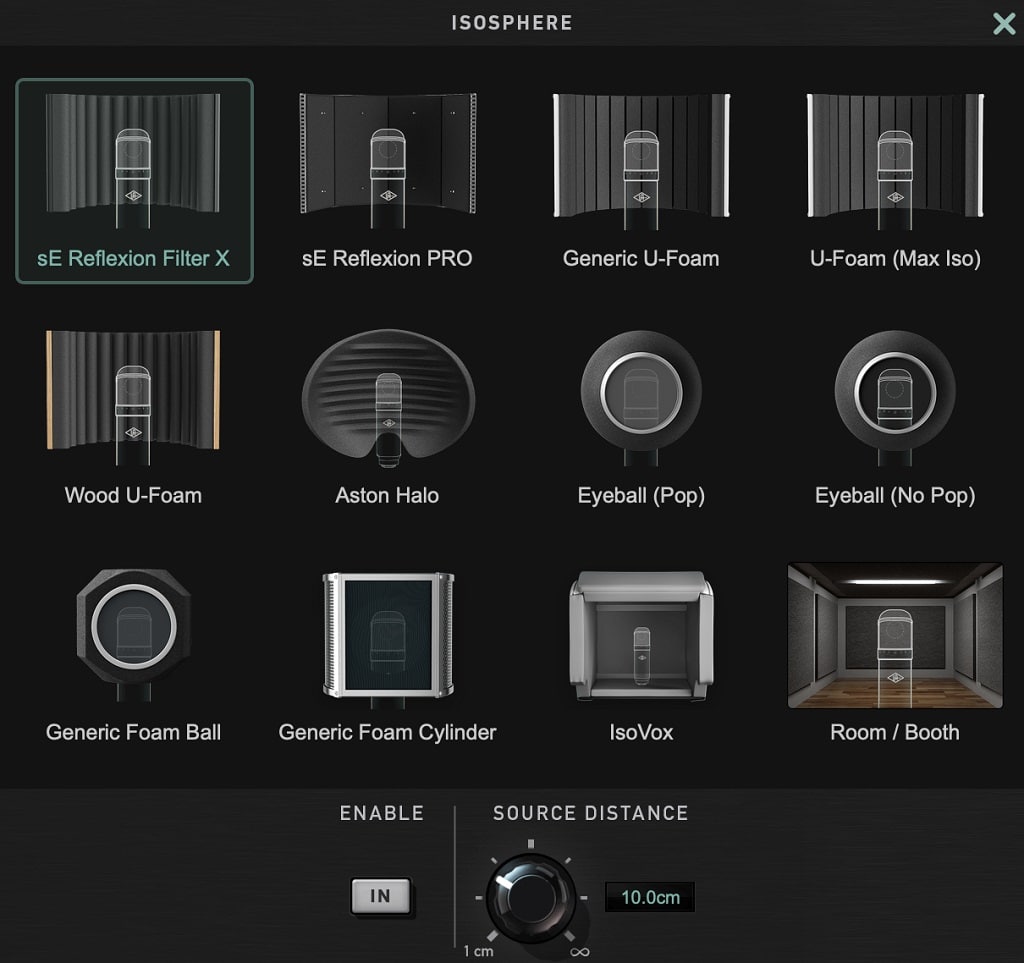Select the U-Foam (Max Iso) filter image

895,161
